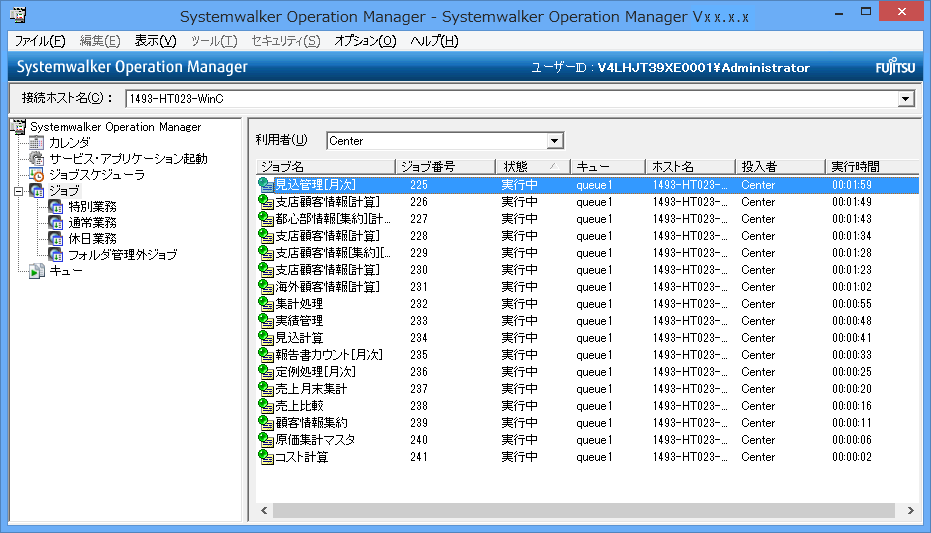
Task: Open the 接続ホスト名 dropdown arrow
Action: point(905,99)
